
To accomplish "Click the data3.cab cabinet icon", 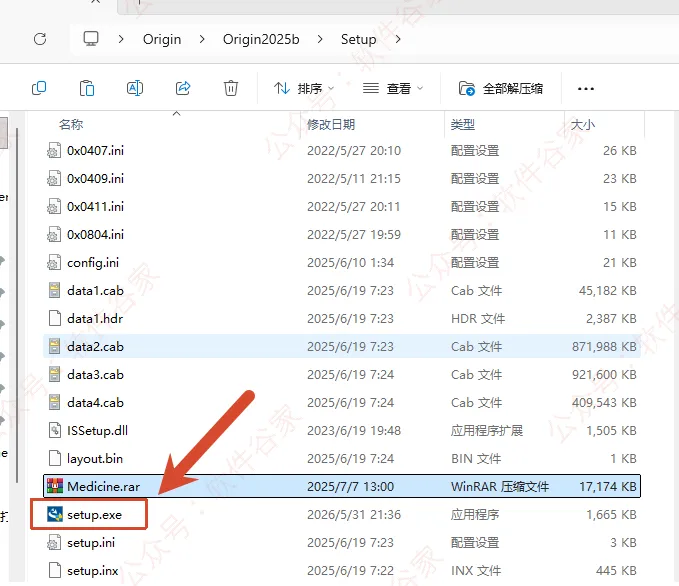I will [x=55, y=375].
